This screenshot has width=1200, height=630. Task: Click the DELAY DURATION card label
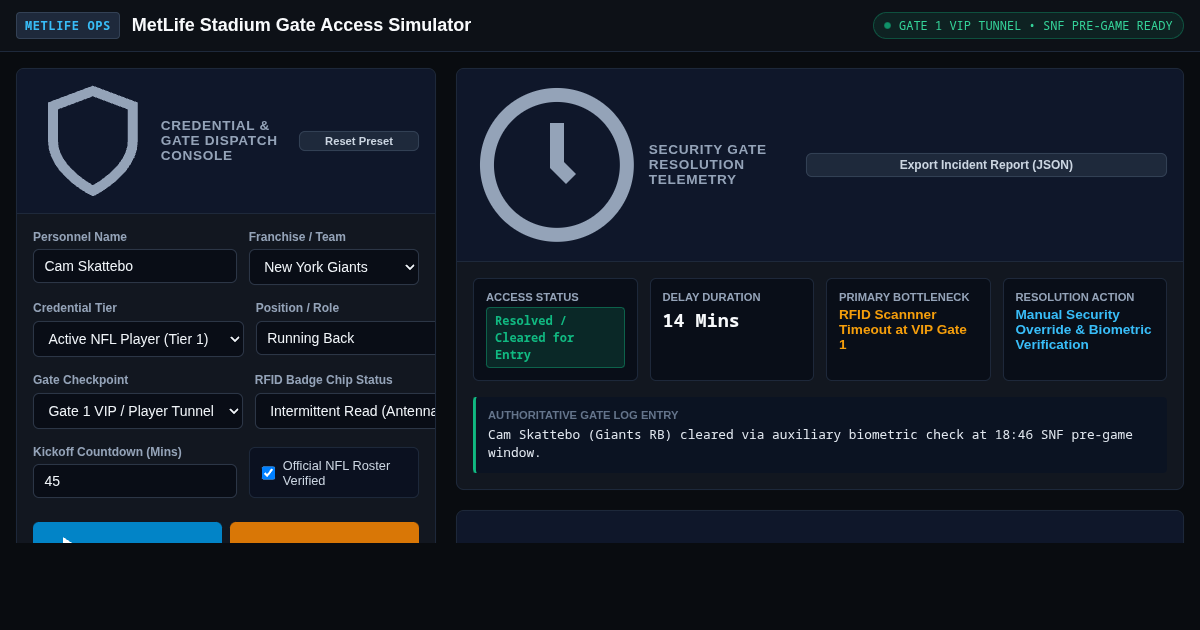tap(711, 297)
